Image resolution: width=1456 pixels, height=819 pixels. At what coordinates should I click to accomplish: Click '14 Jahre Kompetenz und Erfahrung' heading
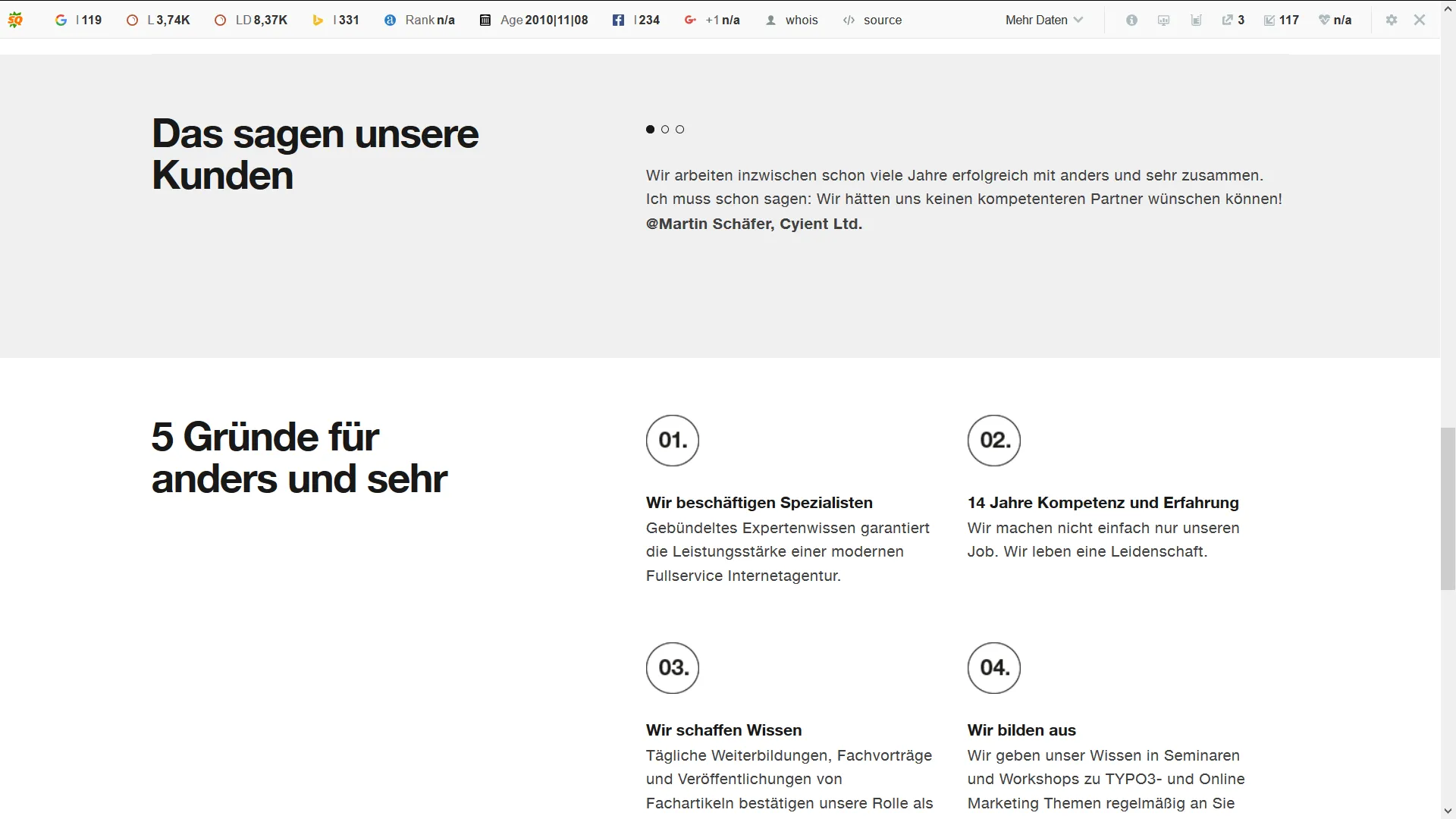tap(1103, 503)
